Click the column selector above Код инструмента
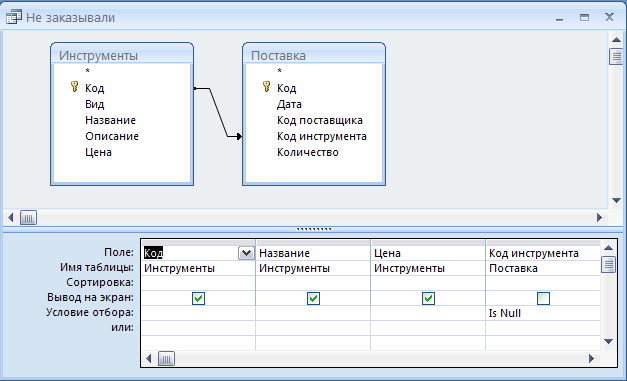 click(543, 243)
